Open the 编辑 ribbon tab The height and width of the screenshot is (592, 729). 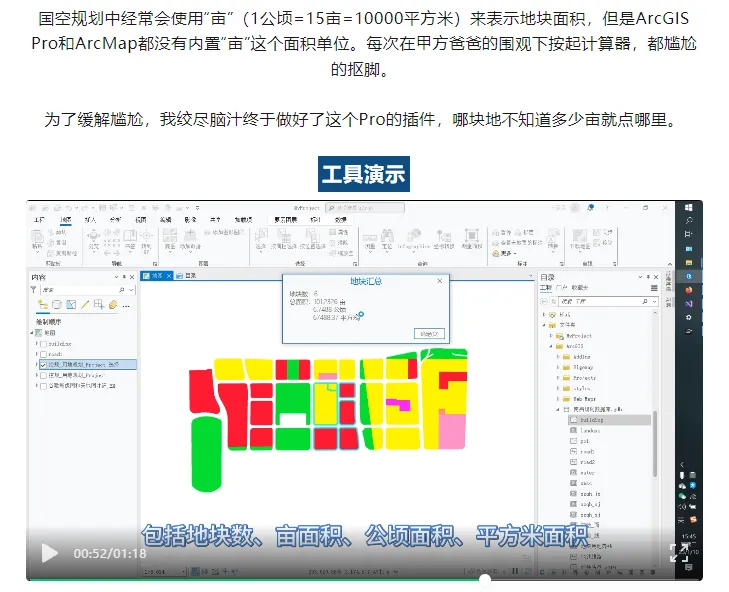click(166, 220)
